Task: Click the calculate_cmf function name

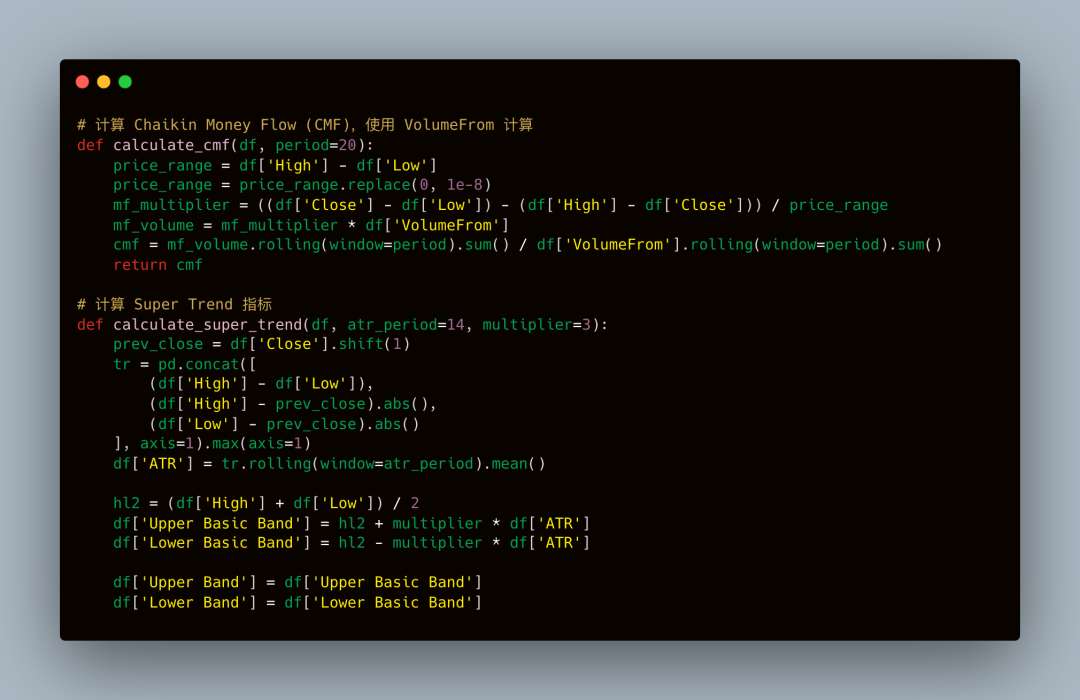Action: (x=172, y=145)
